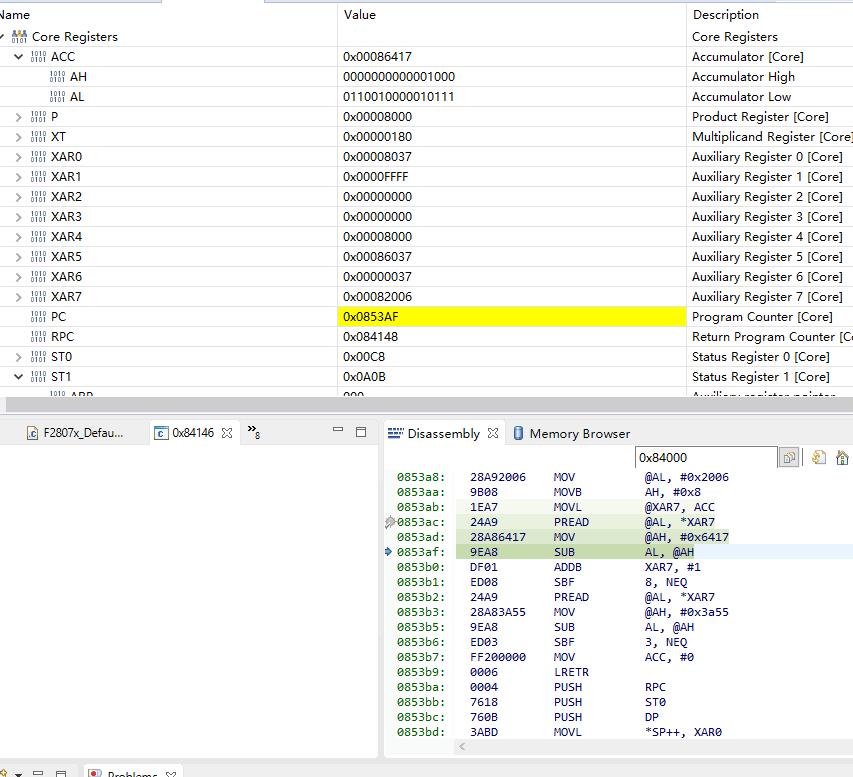
Task: Expand the XAR2 register node
Action: click(18, 197)
